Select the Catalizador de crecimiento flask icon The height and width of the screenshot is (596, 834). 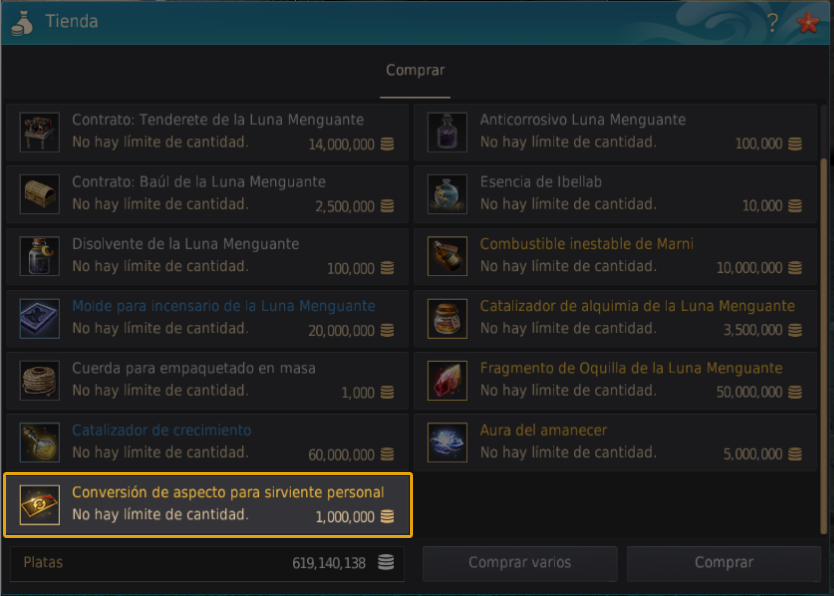pos(39,442)
